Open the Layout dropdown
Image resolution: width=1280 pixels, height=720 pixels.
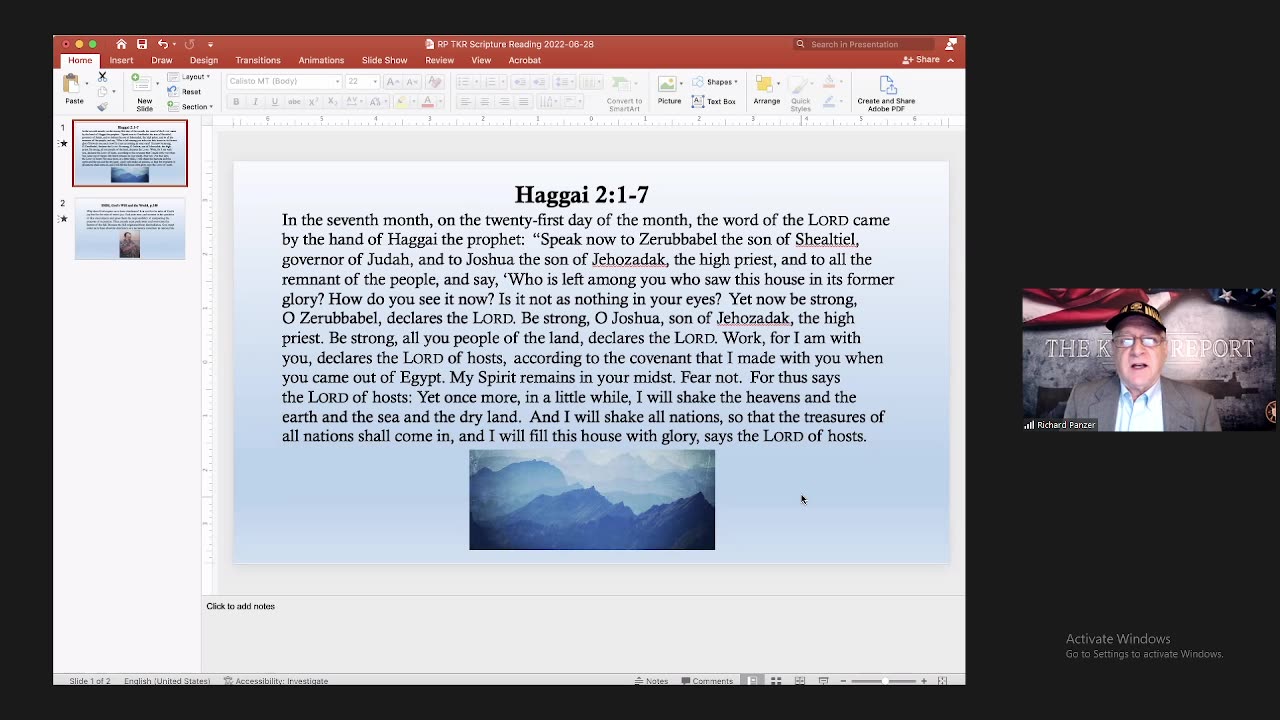(190, 77)
